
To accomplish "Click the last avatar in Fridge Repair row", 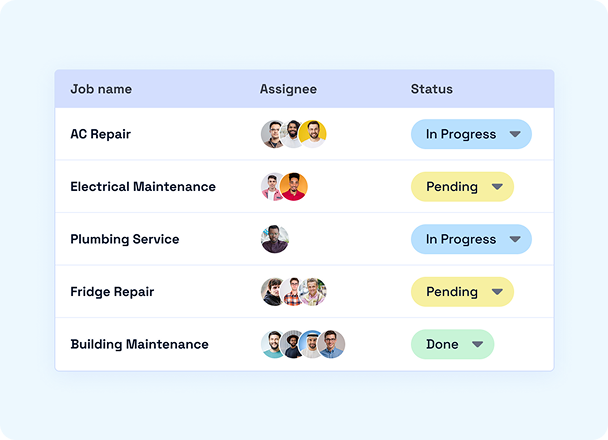I will point(314,292).
